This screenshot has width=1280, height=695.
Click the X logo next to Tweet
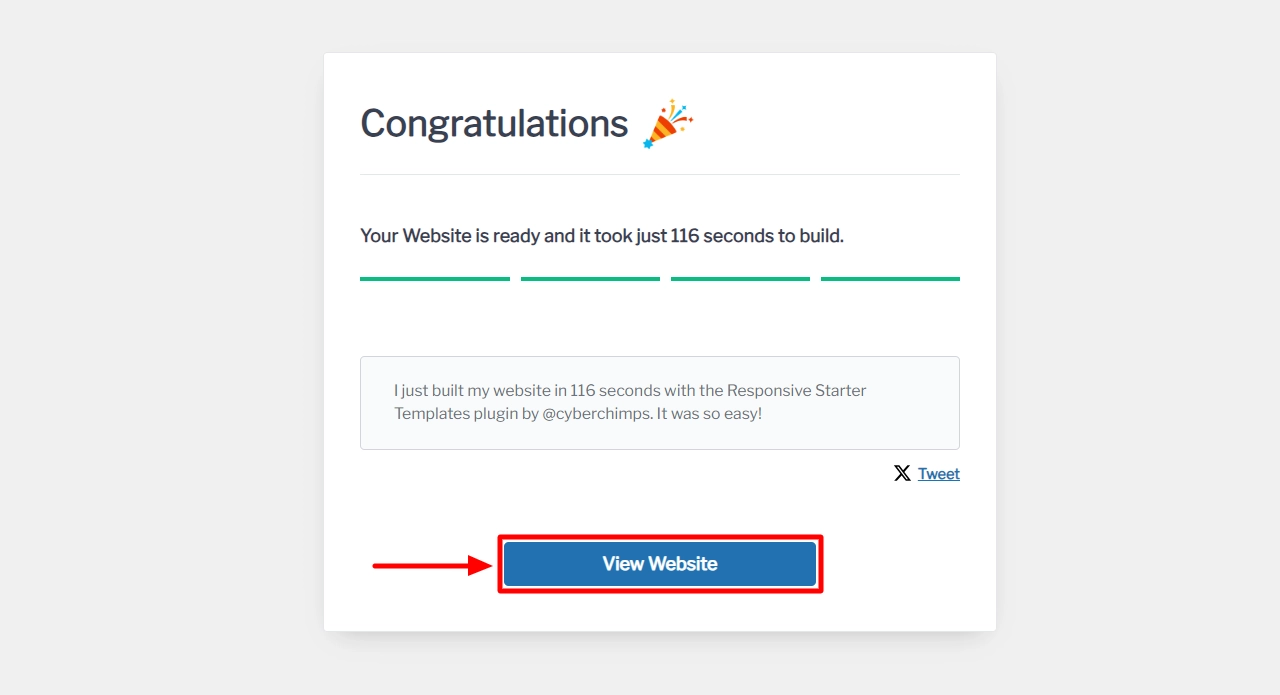pyautogui.click(x=902, y=473)
